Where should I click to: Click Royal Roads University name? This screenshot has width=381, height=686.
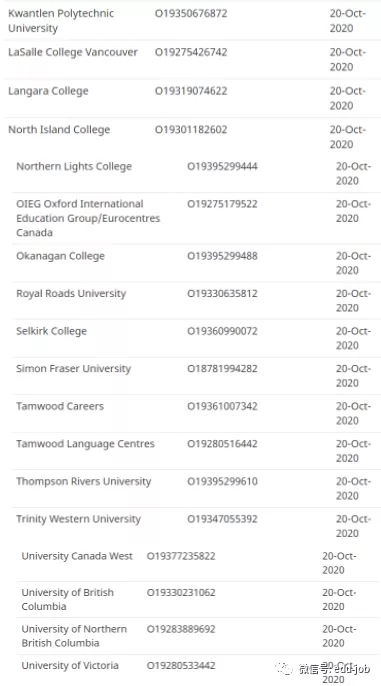point(71,294)
